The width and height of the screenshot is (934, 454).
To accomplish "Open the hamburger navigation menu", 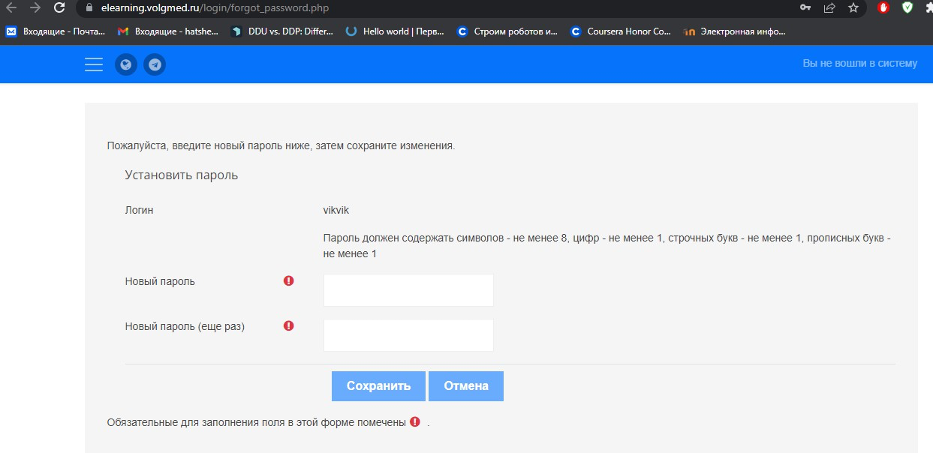I will tap(94, 65).
